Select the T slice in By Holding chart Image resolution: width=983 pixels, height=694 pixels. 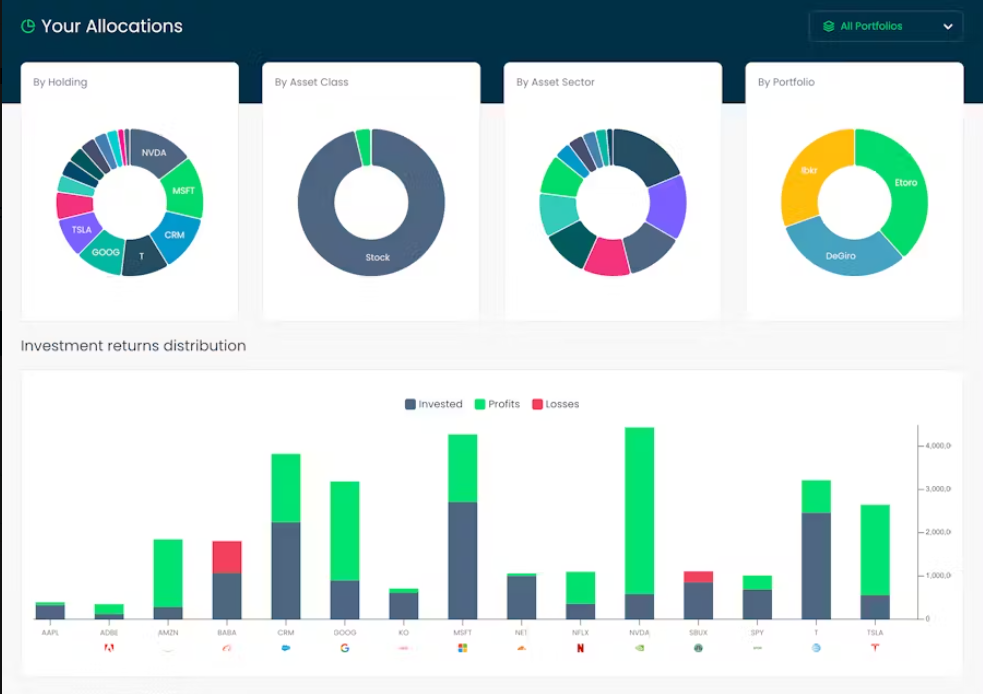[x=143, y=256]
